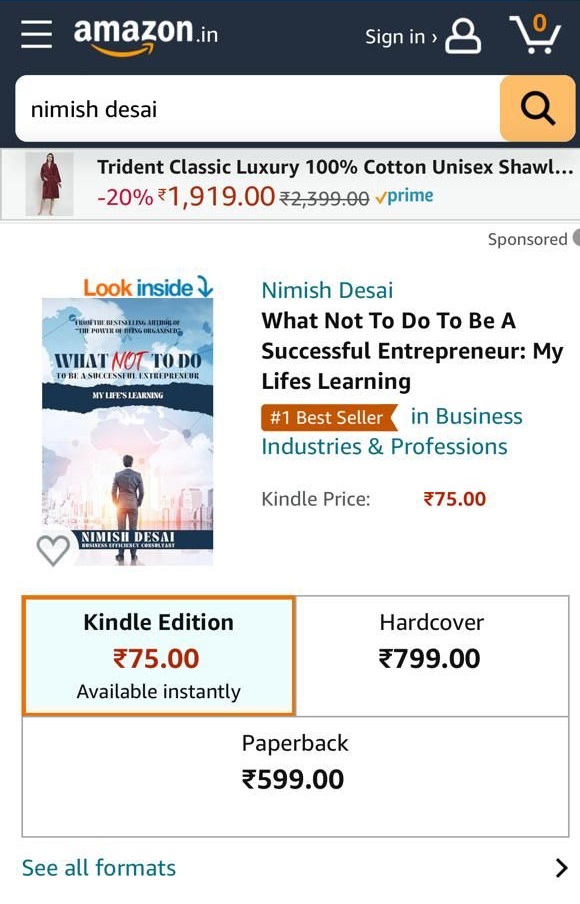The height and width of the screenshot is (904, 580).
Task: Click the Look inside arrow label
Action: point(148,287)
